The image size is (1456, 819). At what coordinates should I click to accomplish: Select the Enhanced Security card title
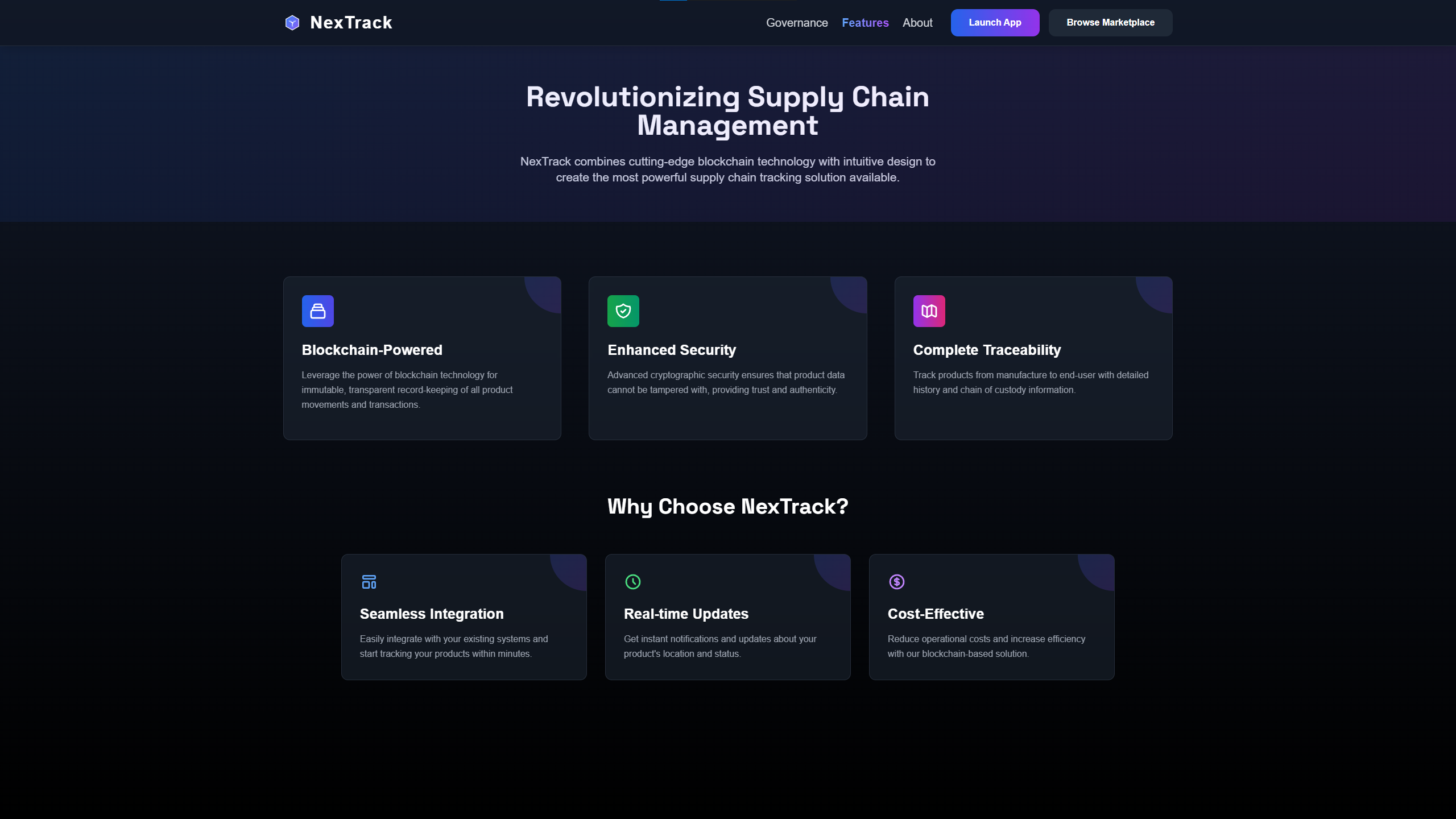coord(671,350)
